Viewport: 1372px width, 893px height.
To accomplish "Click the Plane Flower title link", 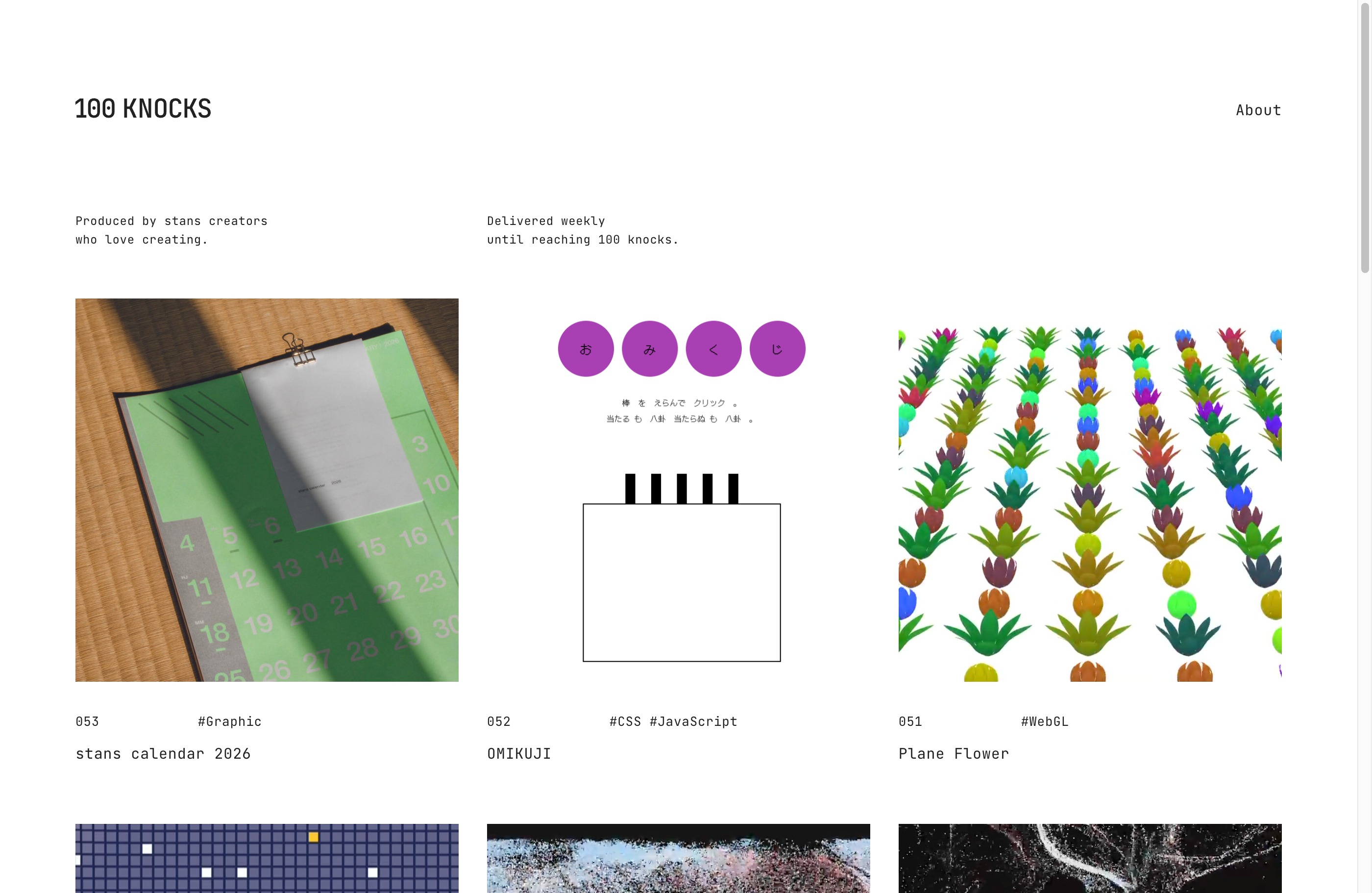I will tap(954, 754).
